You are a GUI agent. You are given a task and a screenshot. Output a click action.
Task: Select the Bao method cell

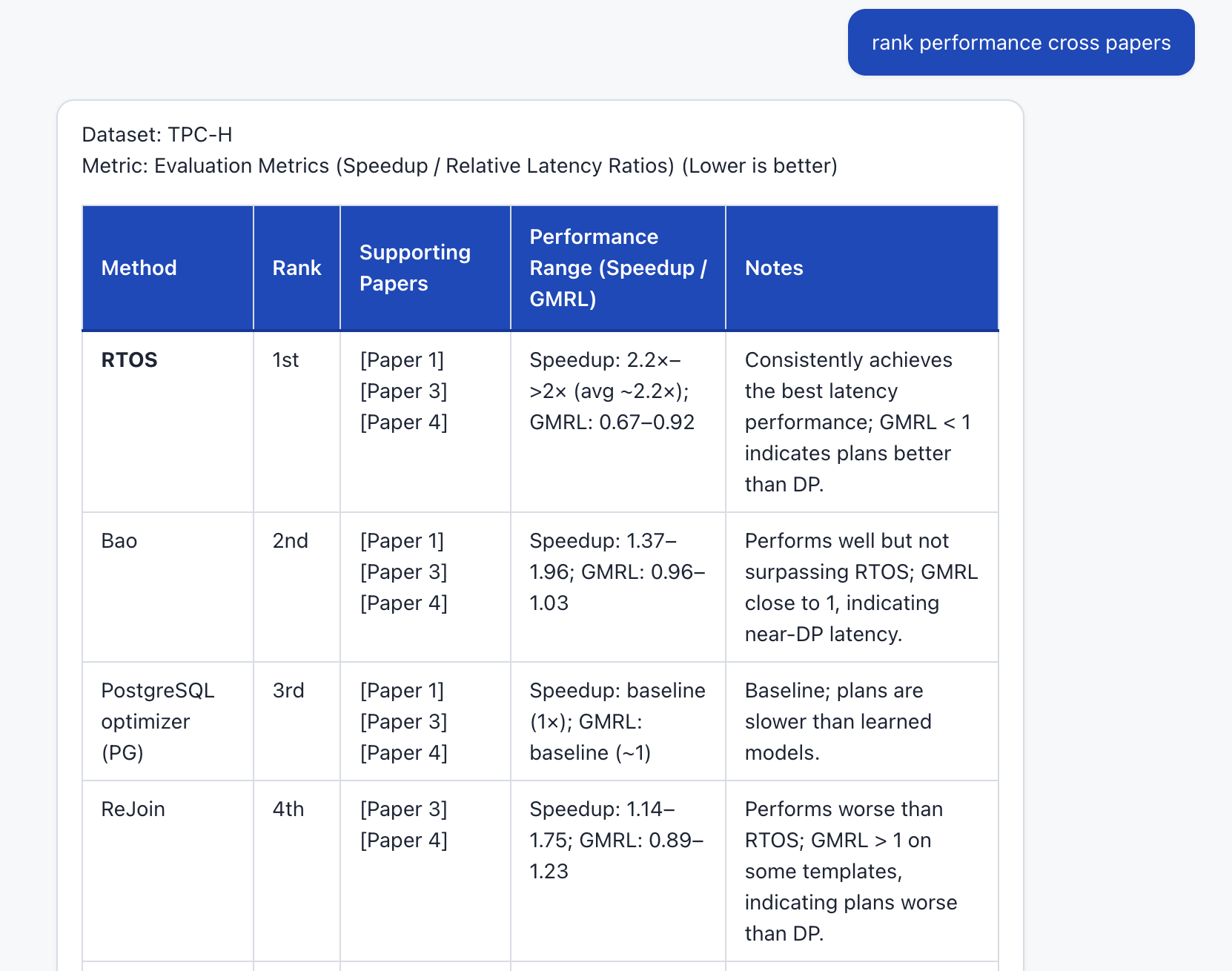121,540
